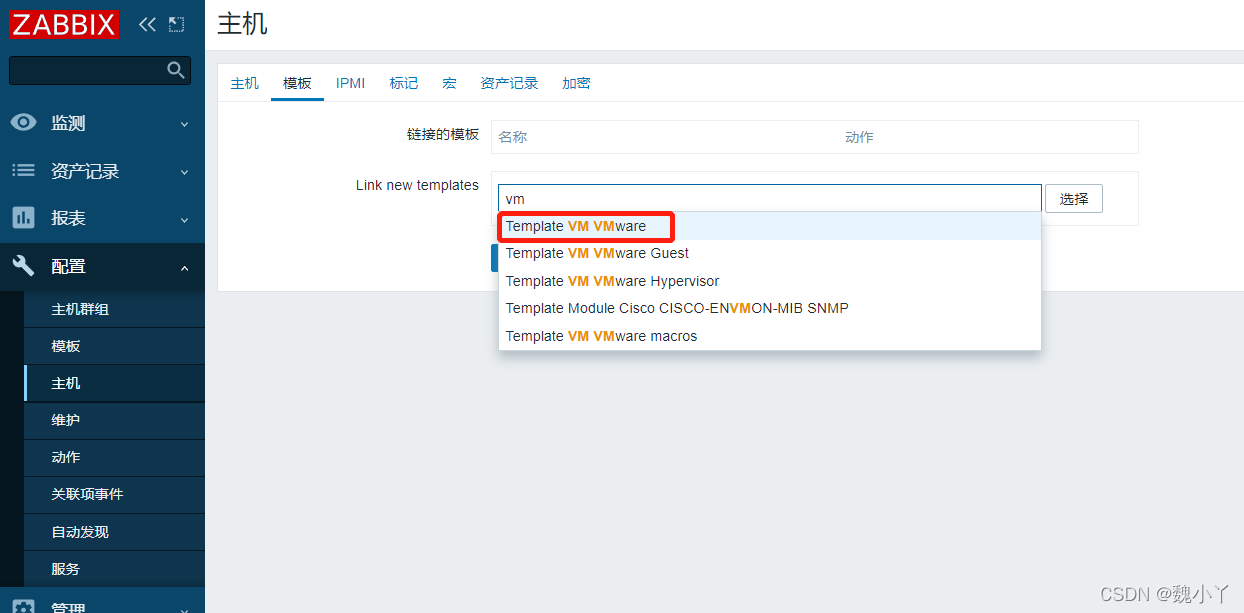The width and height of the screenshot is (1244, 613).
Task: Select Template Module Cisco CISCO-ENVMON-MIB SNMP
Action: pos(770,308)
